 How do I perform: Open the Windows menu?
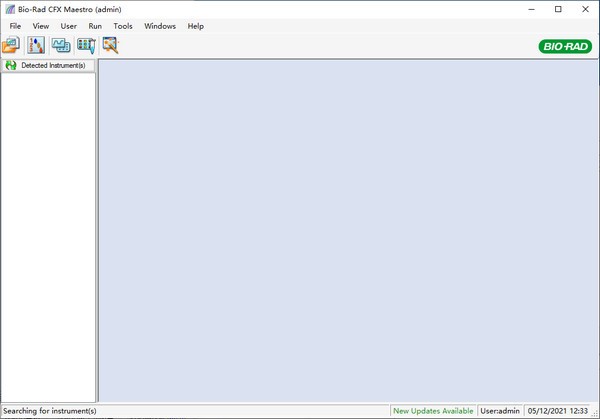click(158, 26)
